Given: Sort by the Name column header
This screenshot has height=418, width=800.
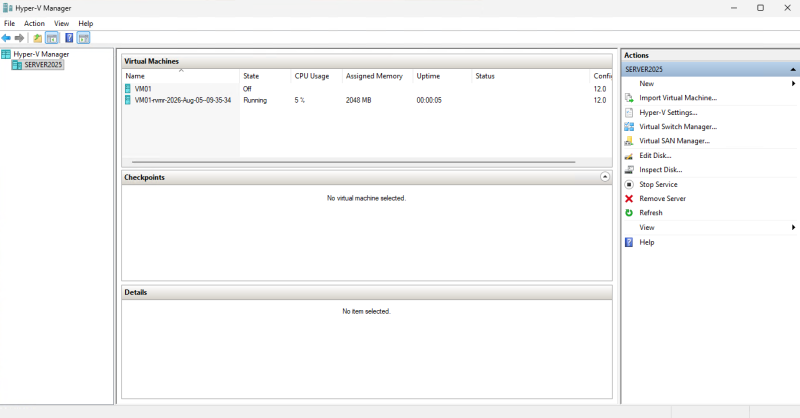Looking at the screenshot, I should (x=181, y=76).
